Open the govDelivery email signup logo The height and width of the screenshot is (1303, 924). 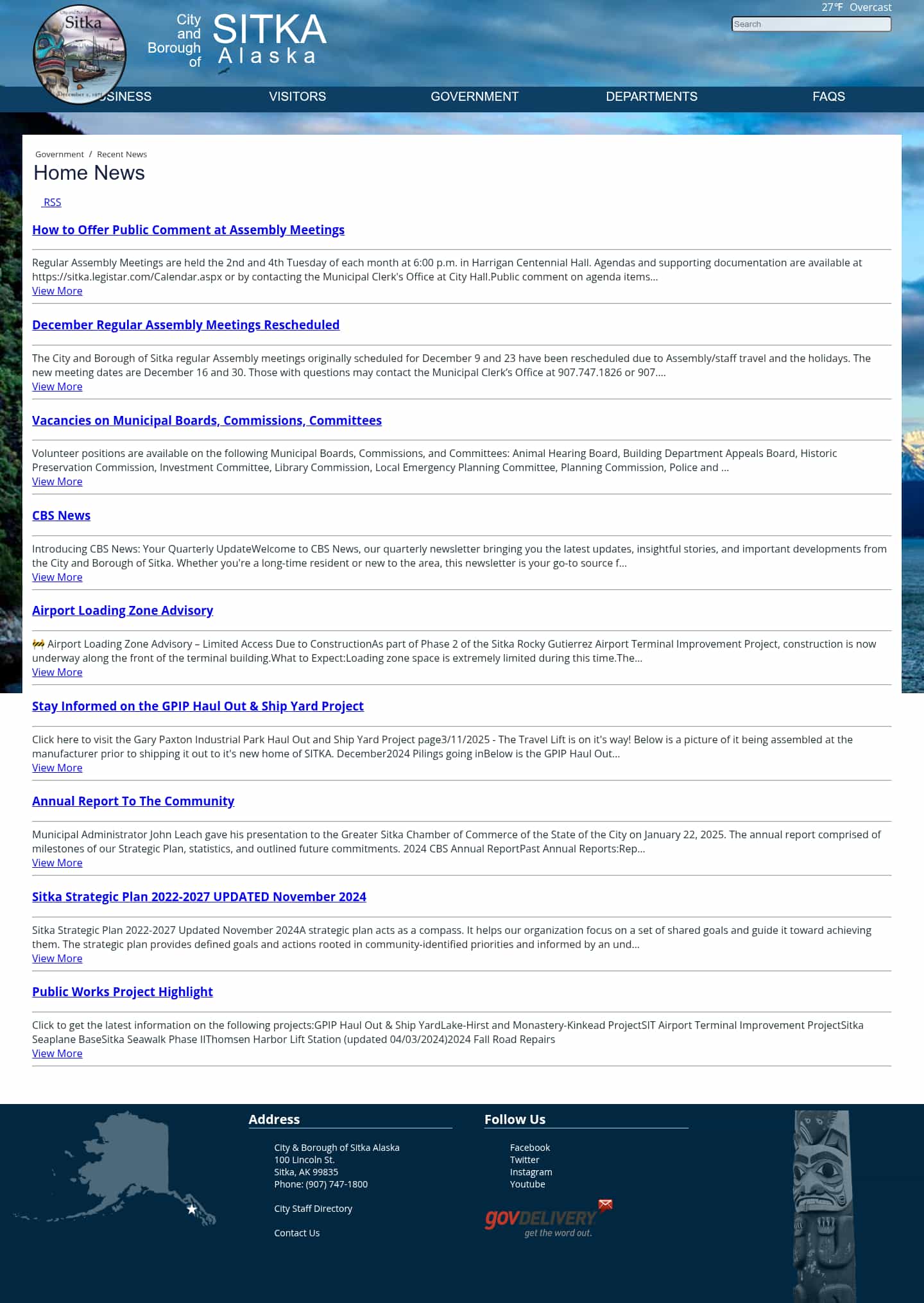549,1218
